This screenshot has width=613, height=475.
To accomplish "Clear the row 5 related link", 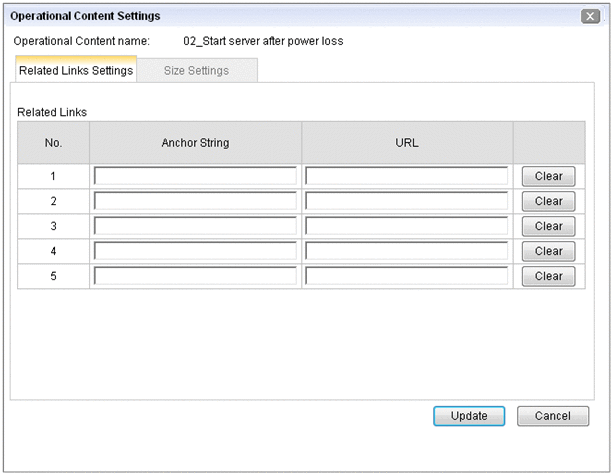I will [548, 276].
